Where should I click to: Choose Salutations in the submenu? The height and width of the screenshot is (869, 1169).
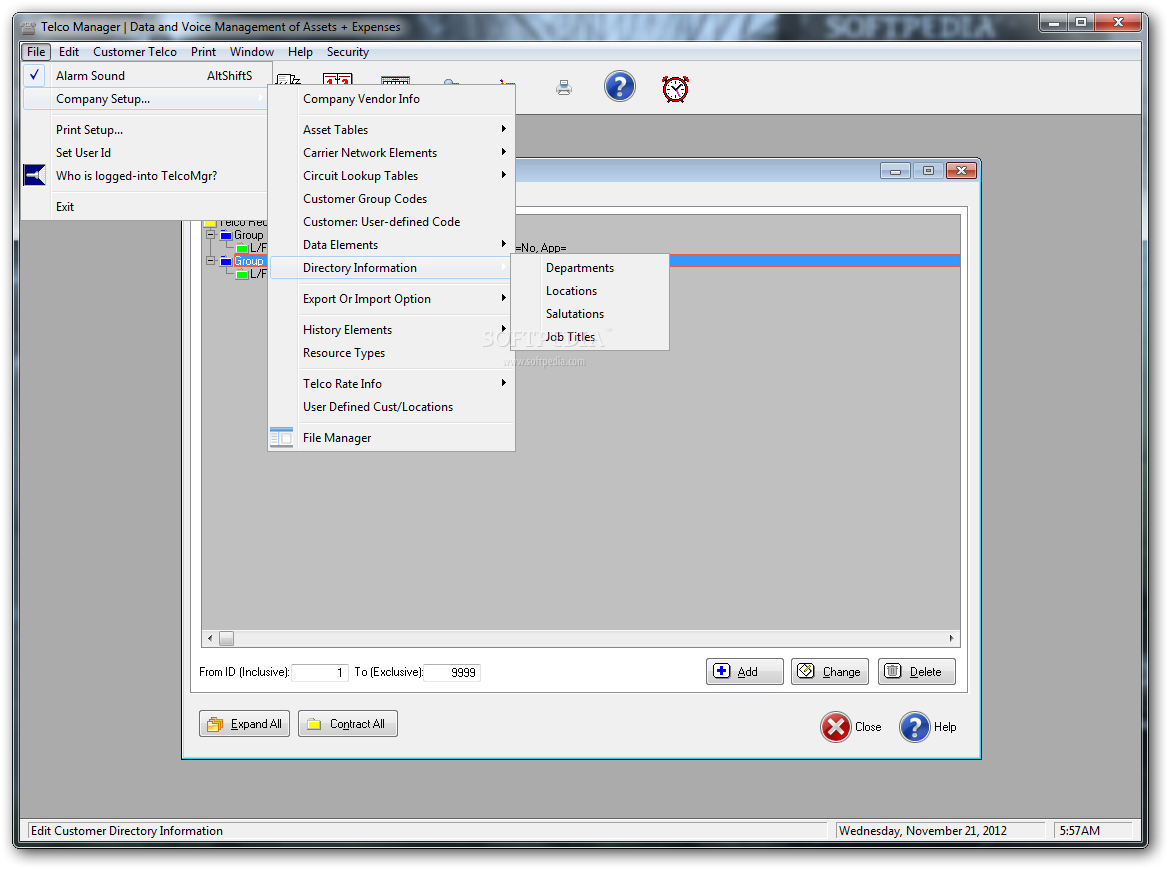[x=590, y=314]
